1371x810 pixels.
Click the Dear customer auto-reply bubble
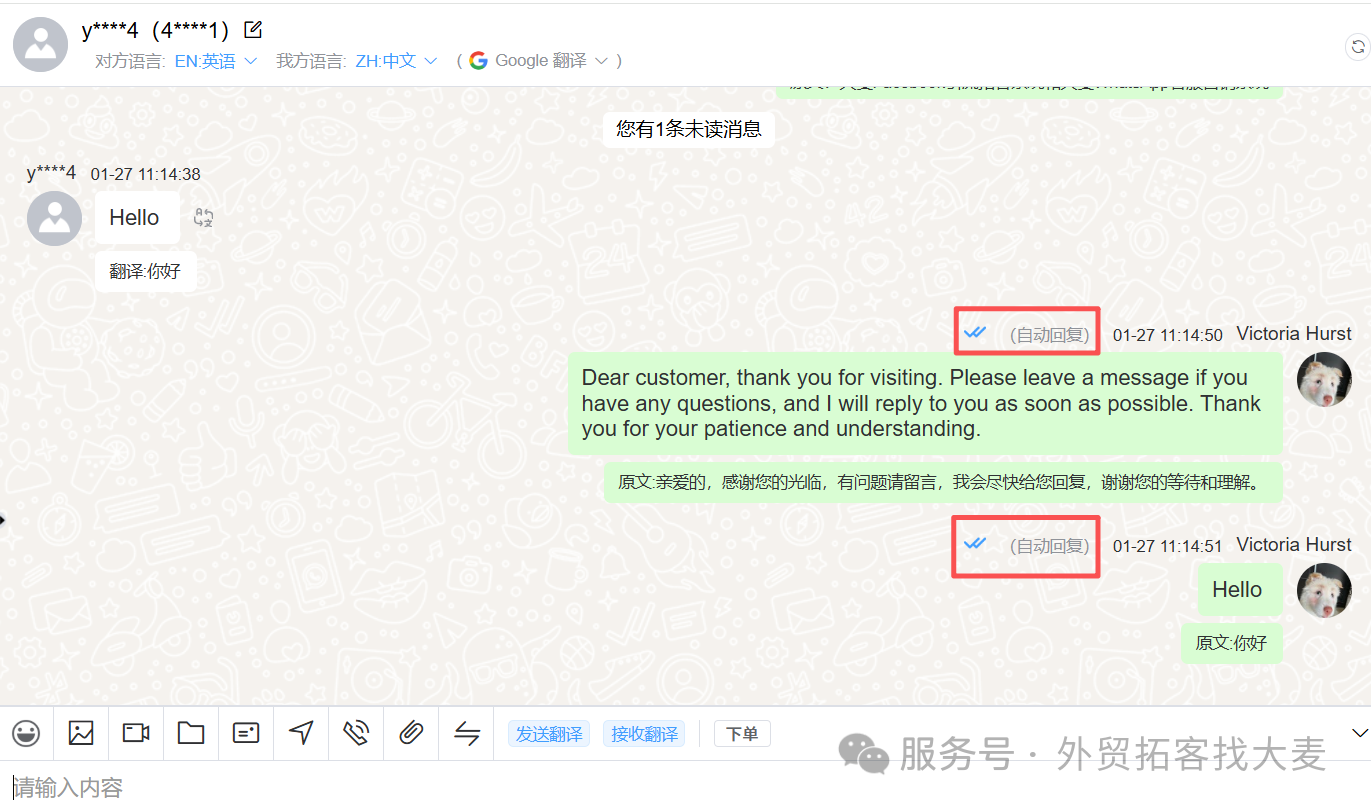pyautogui.click(x=925, y=403)
